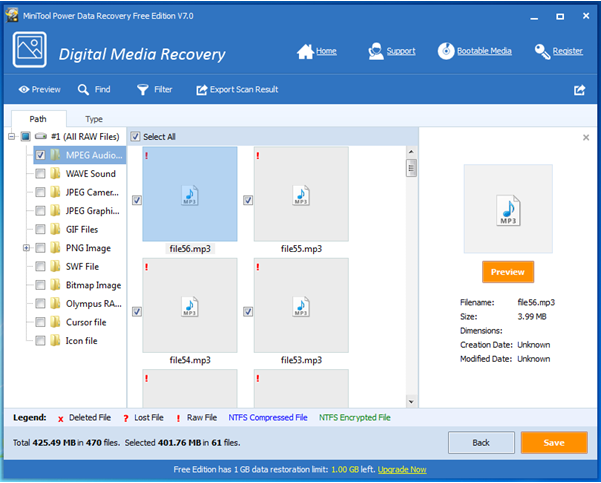Select the Olympus RA... tree item

(94, 304)
